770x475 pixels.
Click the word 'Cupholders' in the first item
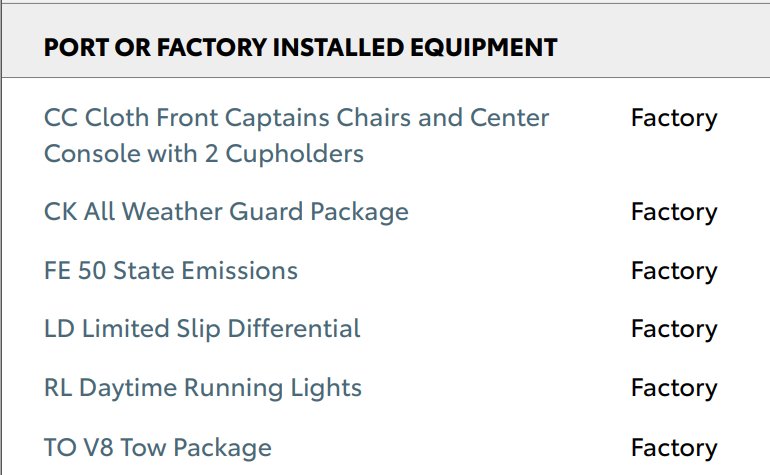[x=294, y=154]
